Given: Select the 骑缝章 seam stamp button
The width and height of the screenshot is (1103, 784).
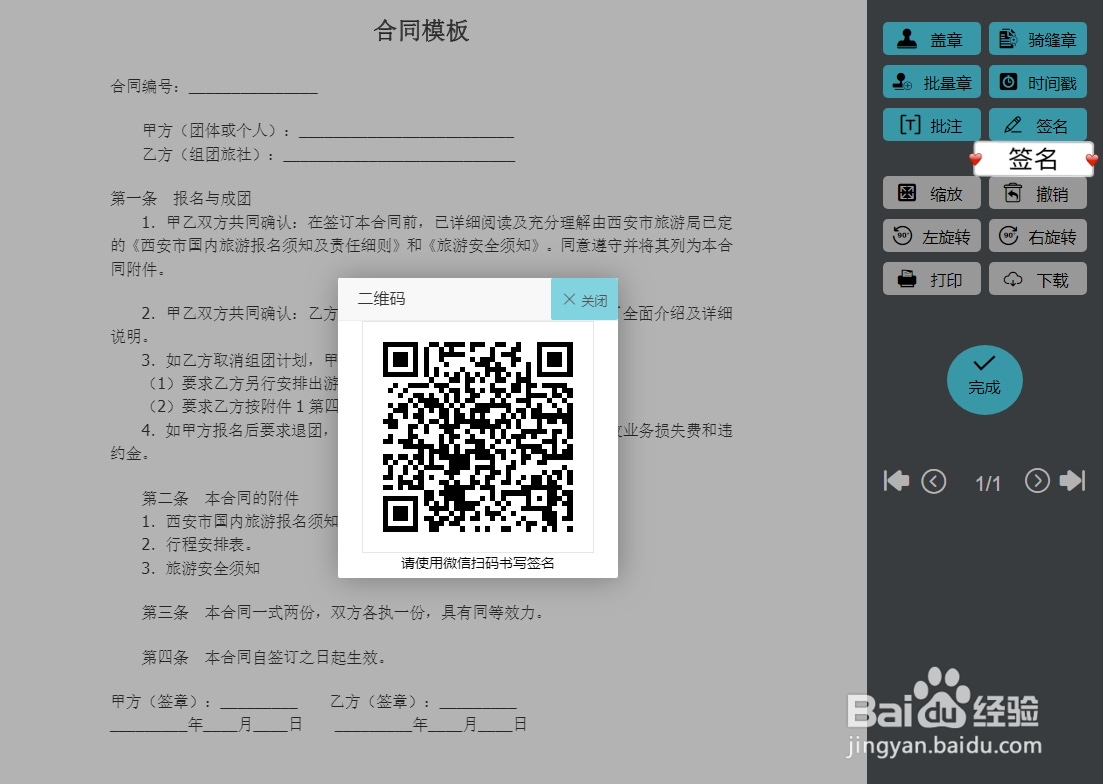Looking at the screenshot, I should pos(1038,39).
